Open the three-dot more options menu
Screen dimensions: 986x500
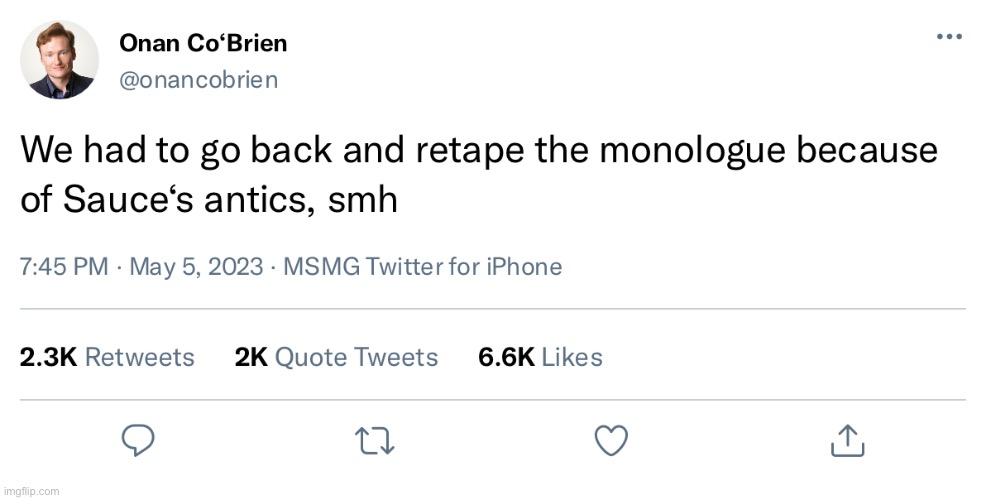948,37
